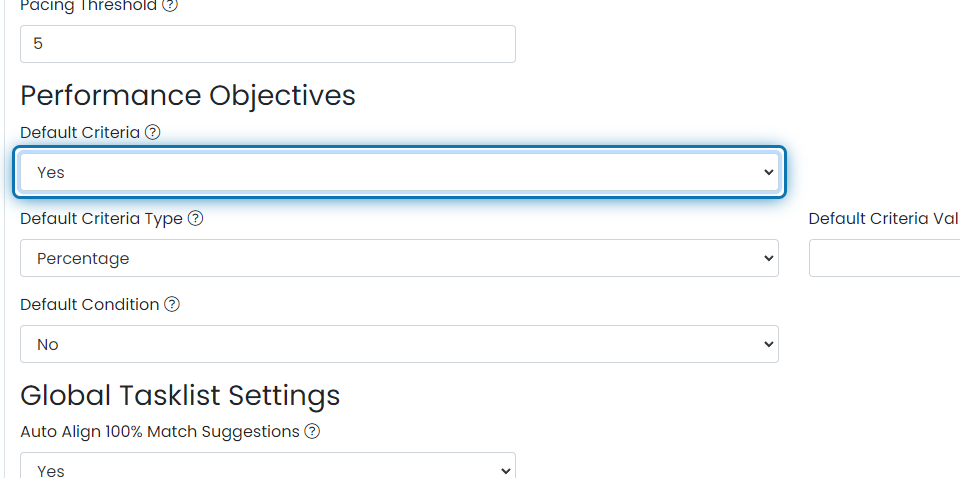This screenshot has width=960, height=478.
Task: Show help for Auto Align 100% Match Suggestions
Action: 312,432
